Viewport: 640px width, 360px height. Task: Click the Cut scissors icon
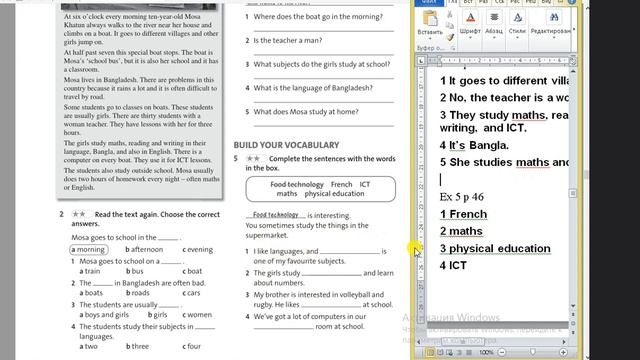[450, 15]
